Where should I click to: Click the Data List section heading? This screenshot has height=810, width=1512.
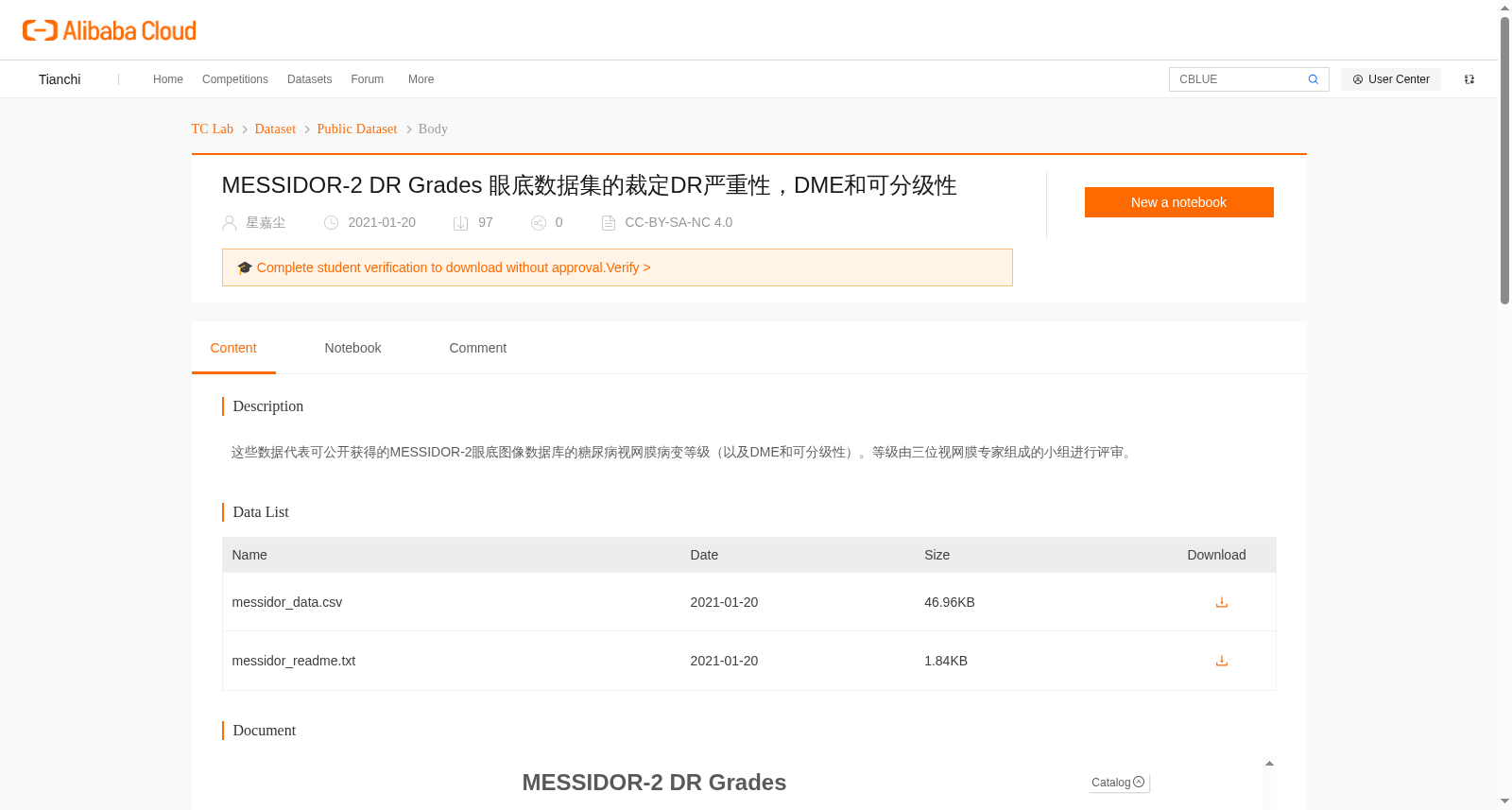(x=261, y=511)
